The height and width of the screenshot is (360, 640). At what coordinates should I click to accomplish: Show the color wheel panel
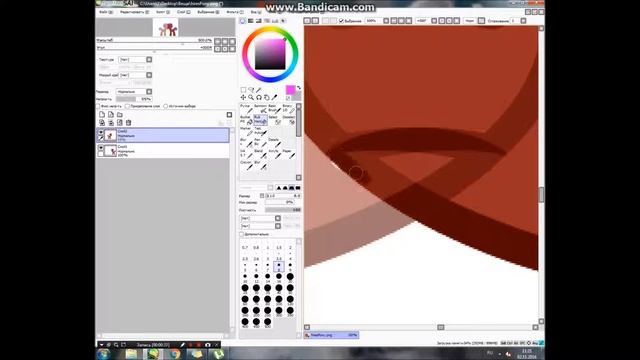point(243,21)
